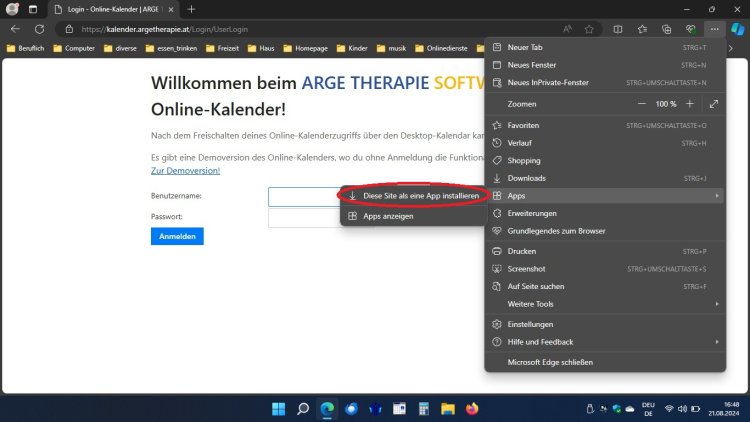750x422 pixels.
Task: Open File Explorer from taskbar
Action: [448, 409]
